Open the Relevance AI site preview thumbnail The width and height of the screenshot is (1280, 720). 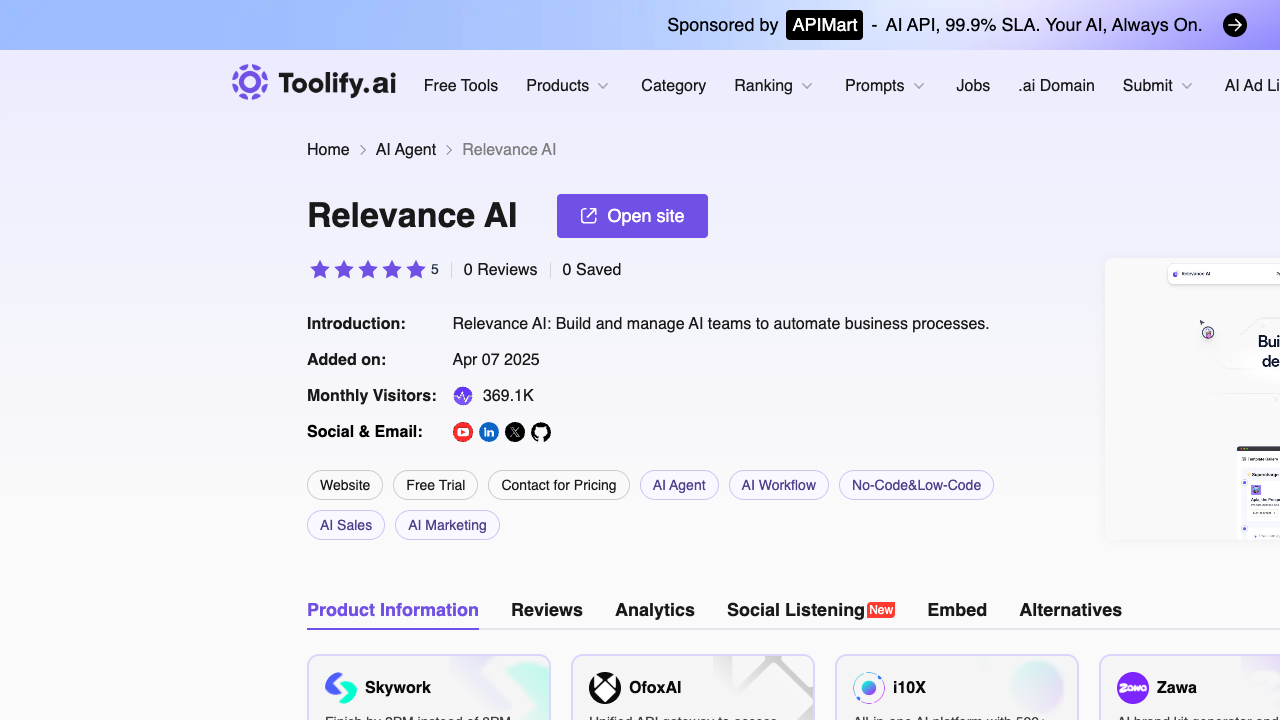[x=1192, y=399]
